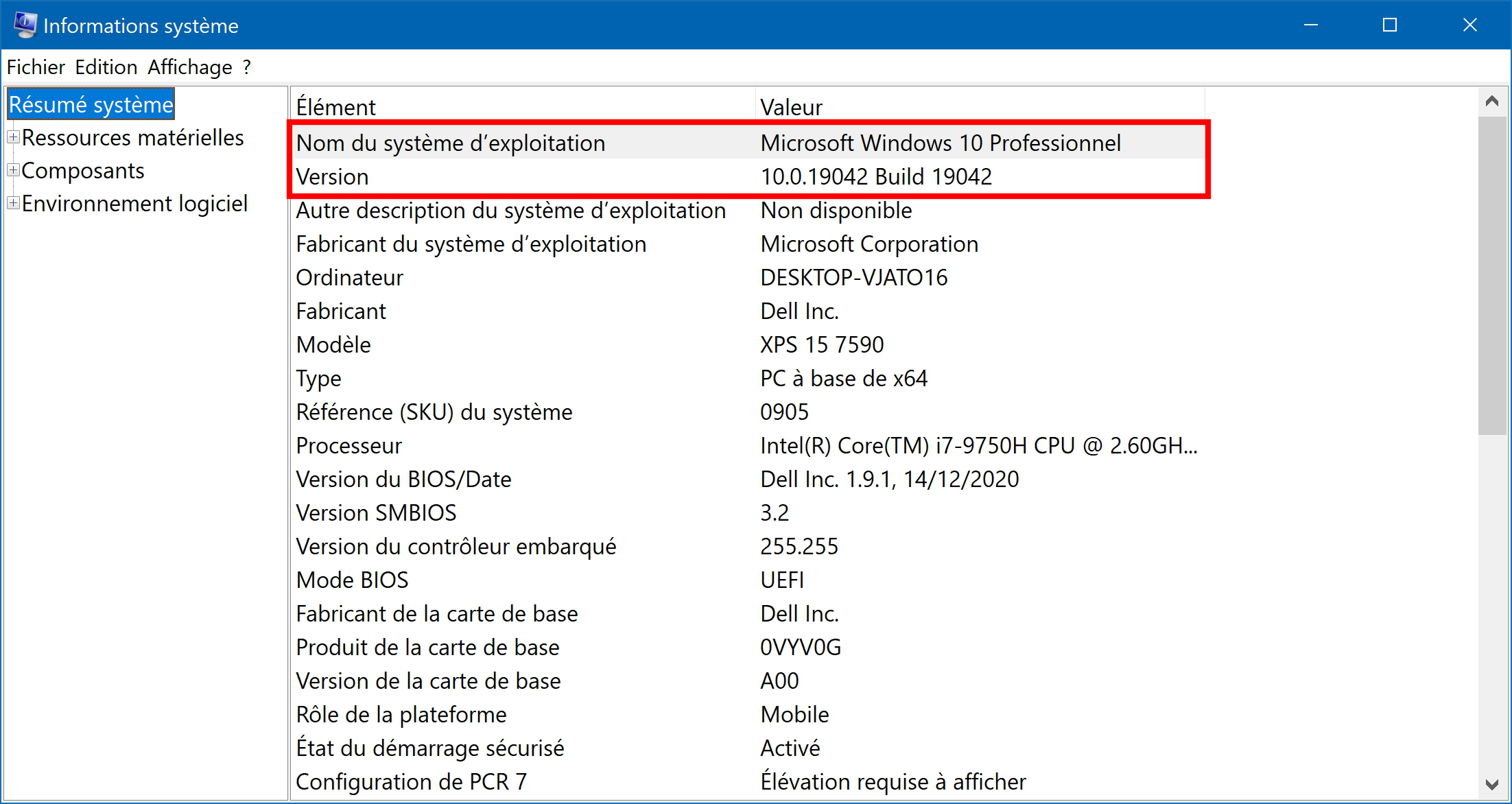The height and width of the screenshot is (804, 1512).
Task: Click the Activé value
Action: pos(790,748)
